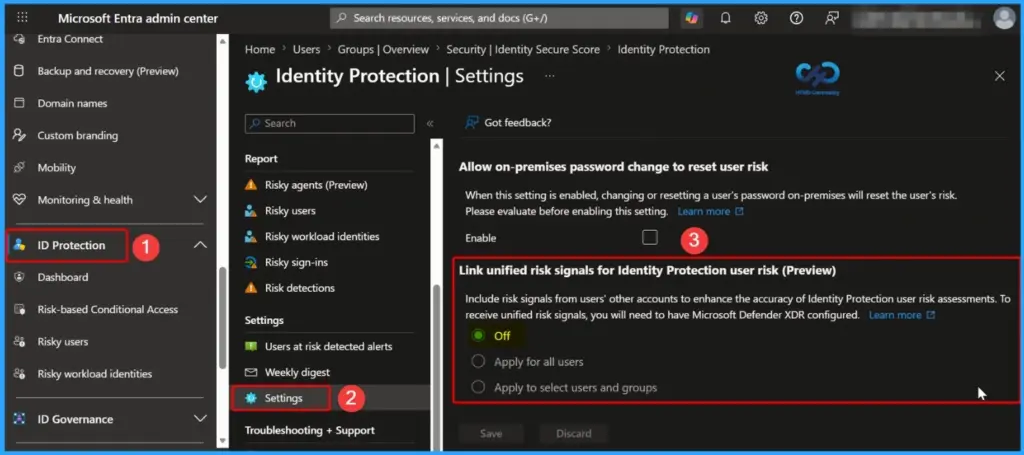Click the Entra Connect icon in sidebar

point(19,39)
